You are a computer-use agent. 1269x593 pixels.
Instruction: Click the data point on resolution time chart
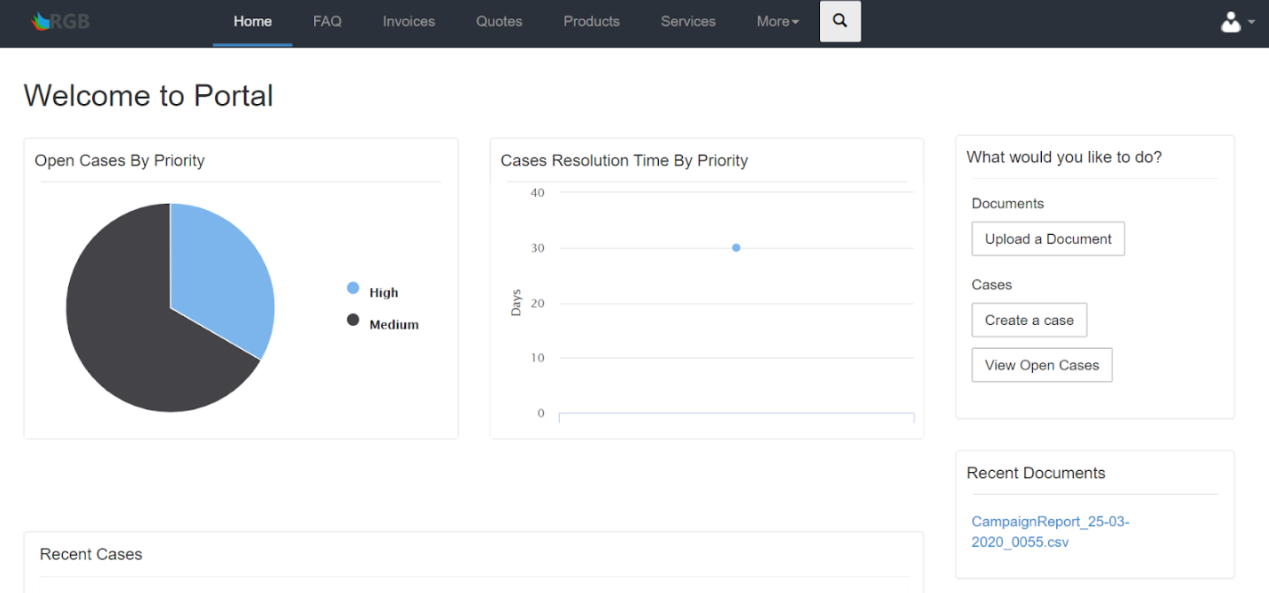736,248
